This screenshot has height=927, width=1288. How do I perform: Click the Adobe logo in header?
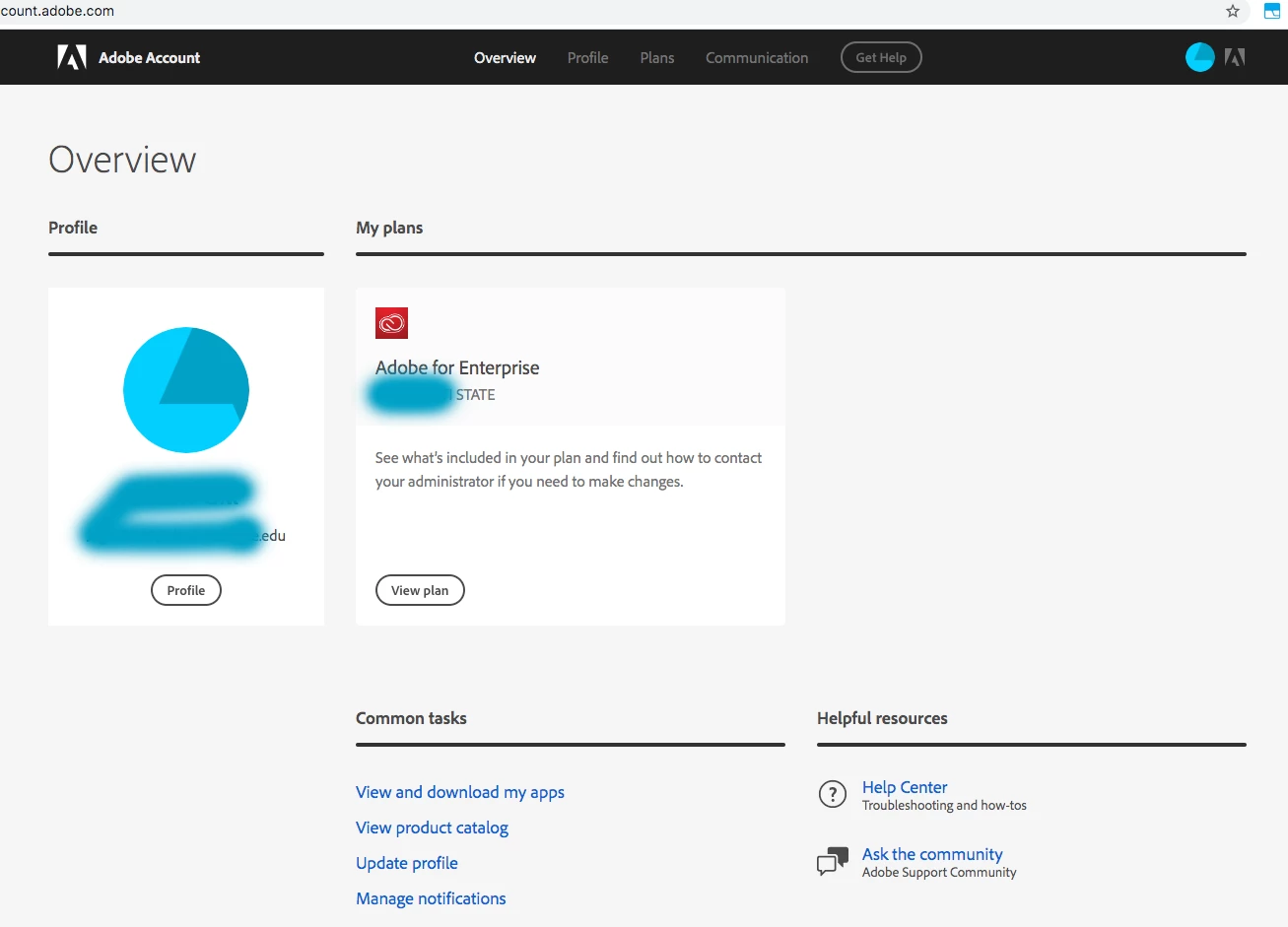(x=72, y=58)
